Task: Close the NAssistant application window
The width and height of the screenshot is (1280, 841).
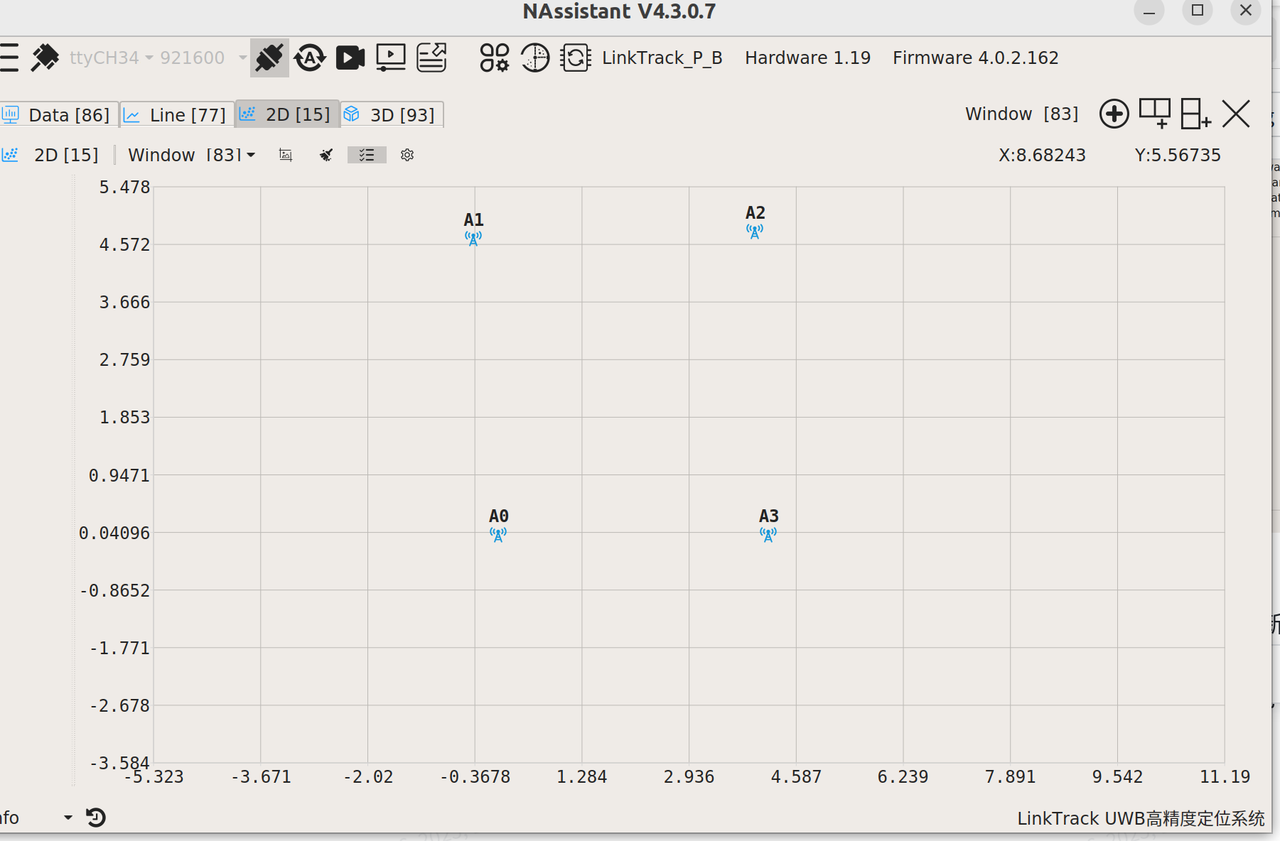Action: (1245, 11)
